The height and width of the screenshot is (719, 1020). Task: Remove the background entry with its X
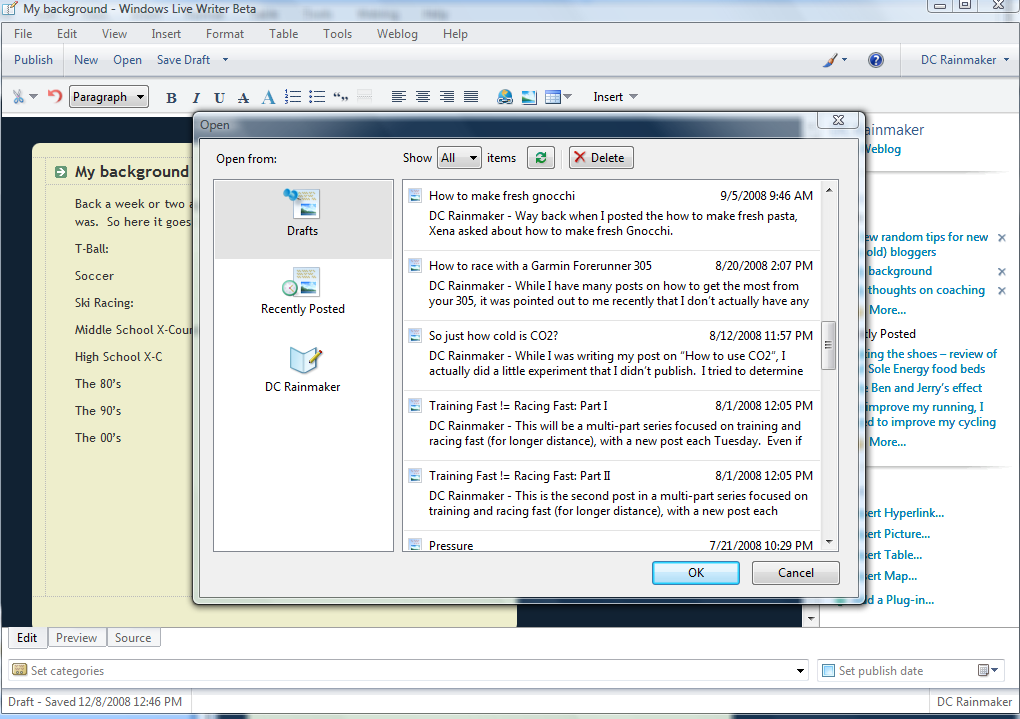tap(1002, 271)
